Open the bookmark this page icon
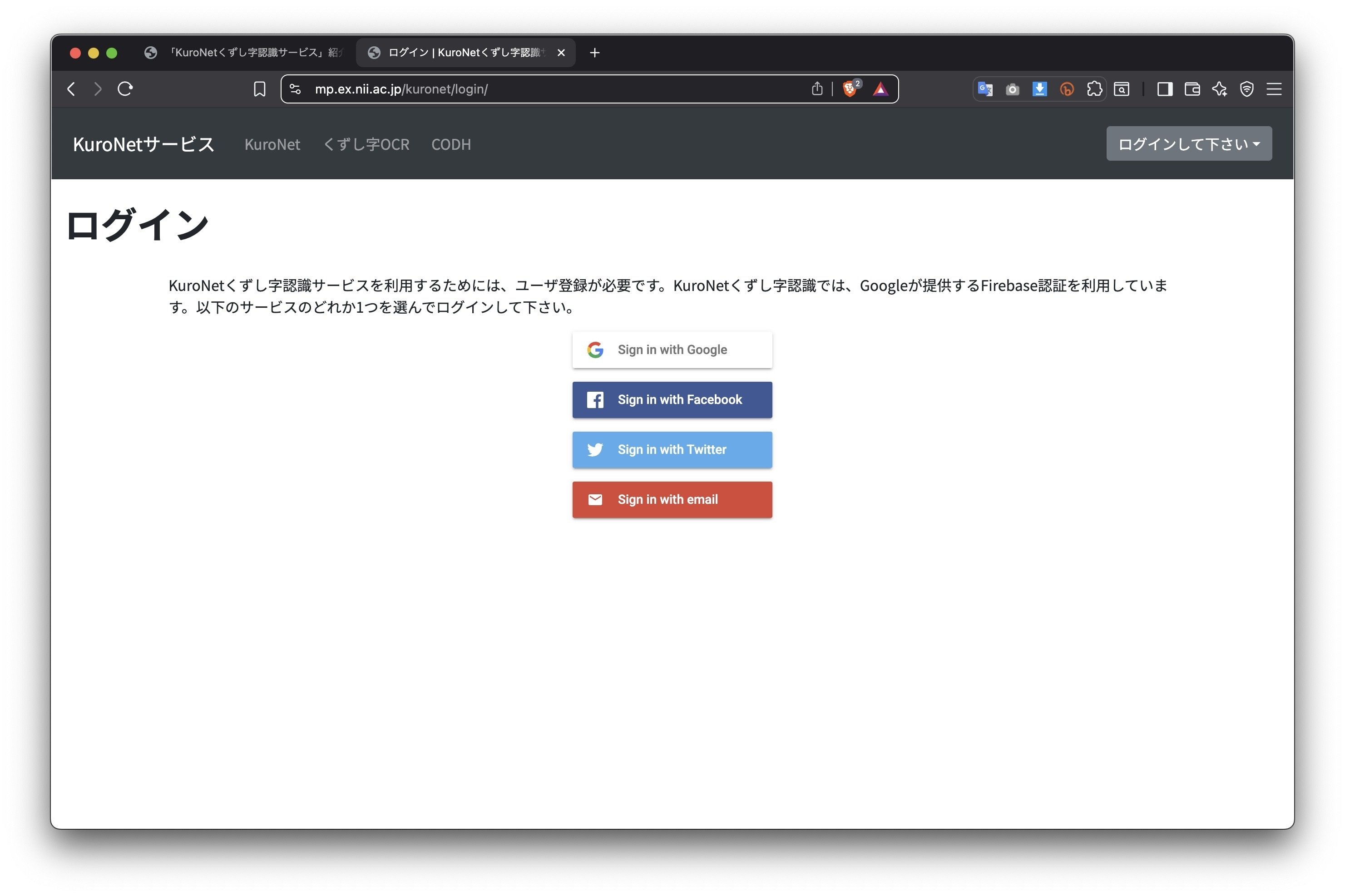This screenshot has width=1345, height=896. 260,89
